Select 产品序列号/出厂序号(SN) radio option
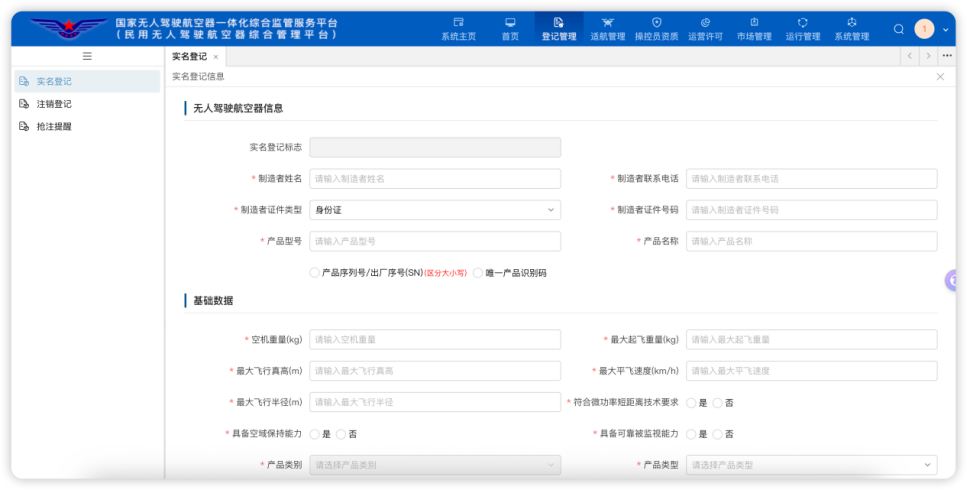The width and height of the screenshot is (967, 490). (x=315, y=273)
